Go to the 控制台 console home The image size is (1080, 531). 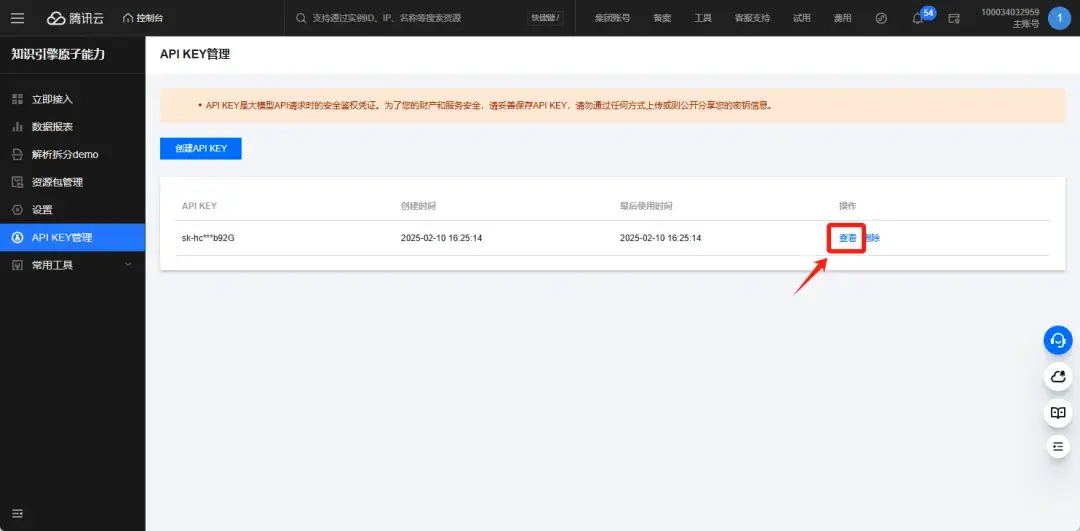[143, 19]
